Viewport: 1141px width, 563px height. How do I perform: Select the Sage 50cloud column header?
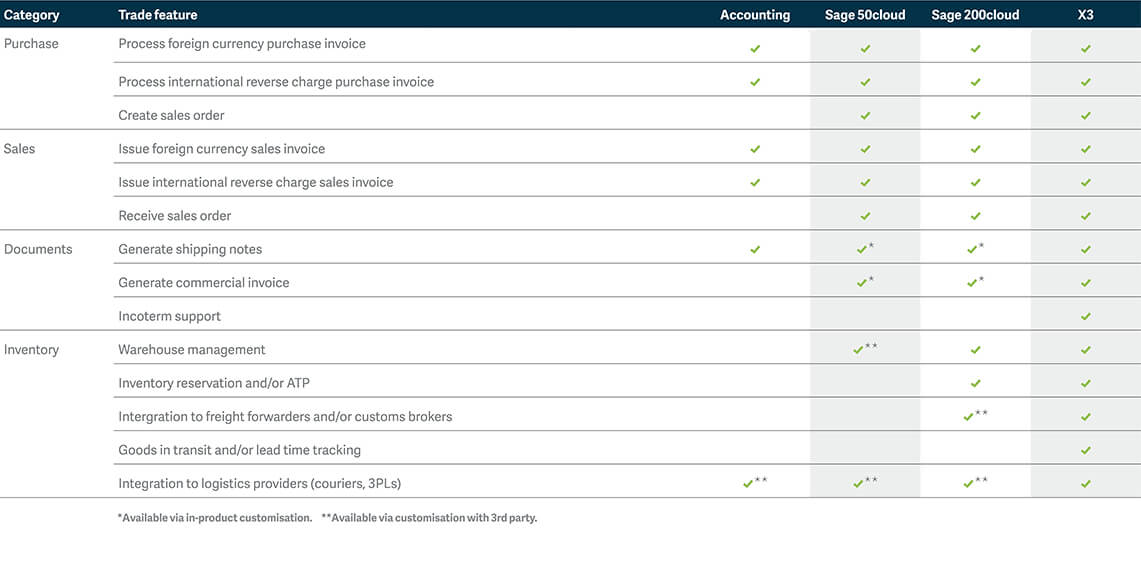(865, 15)
